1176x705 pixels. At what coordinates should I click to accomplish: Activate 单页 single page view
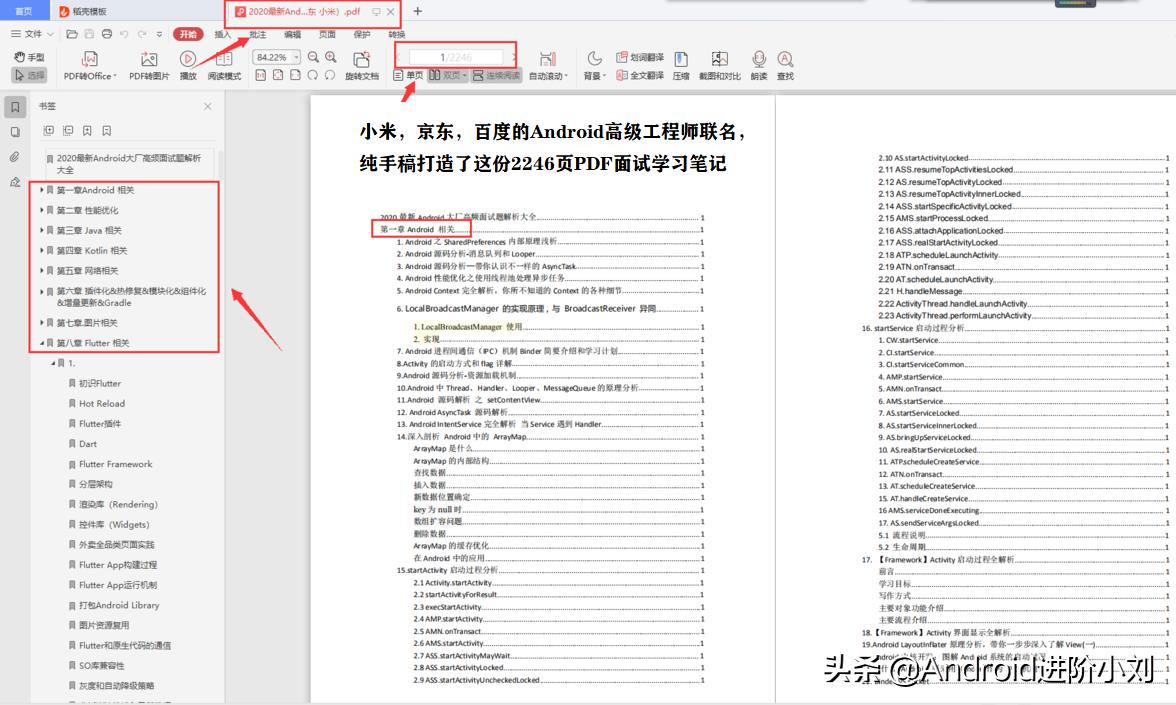(x=408, y=76)
